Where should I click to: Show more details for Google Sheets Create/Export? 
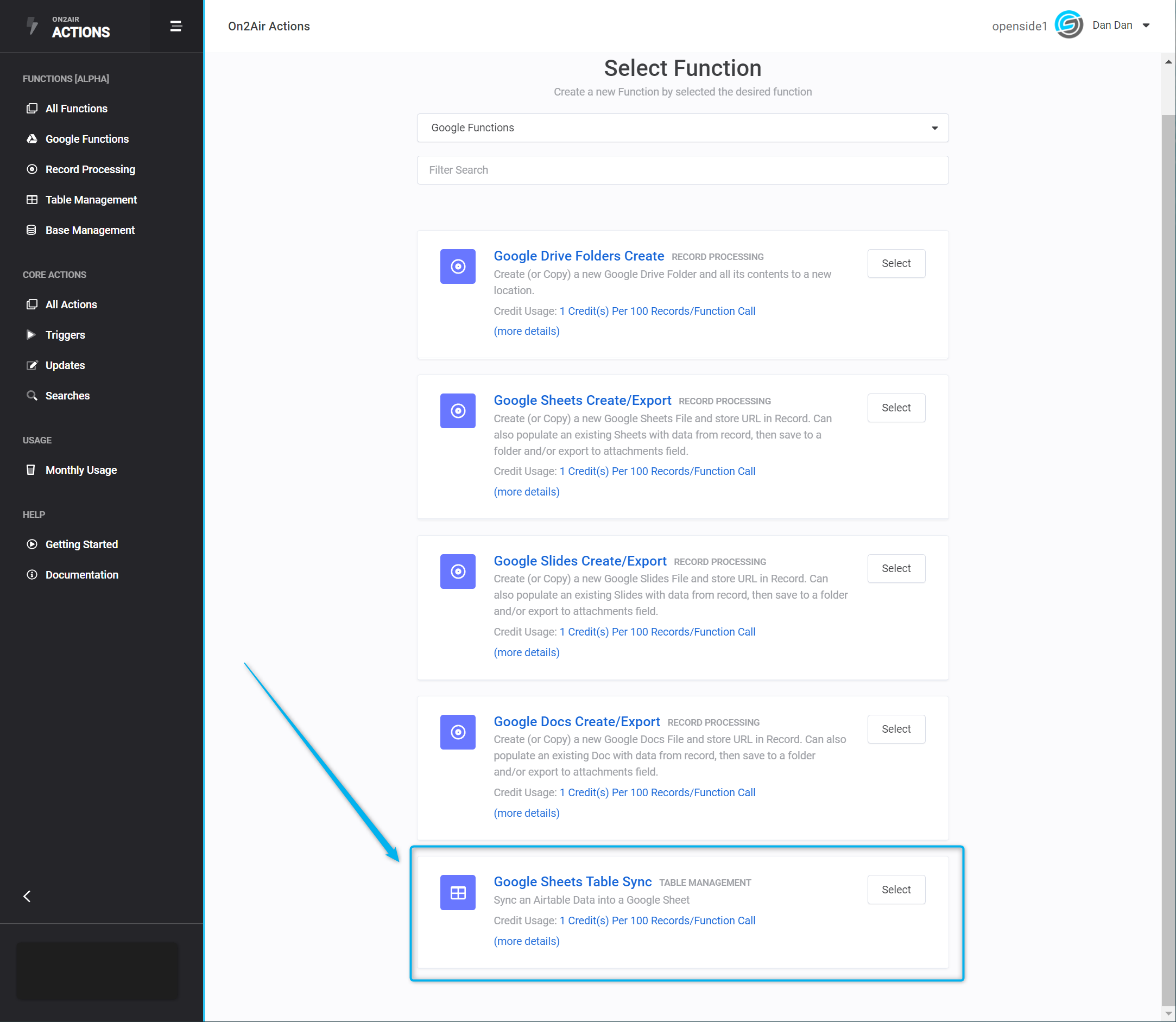526,492
